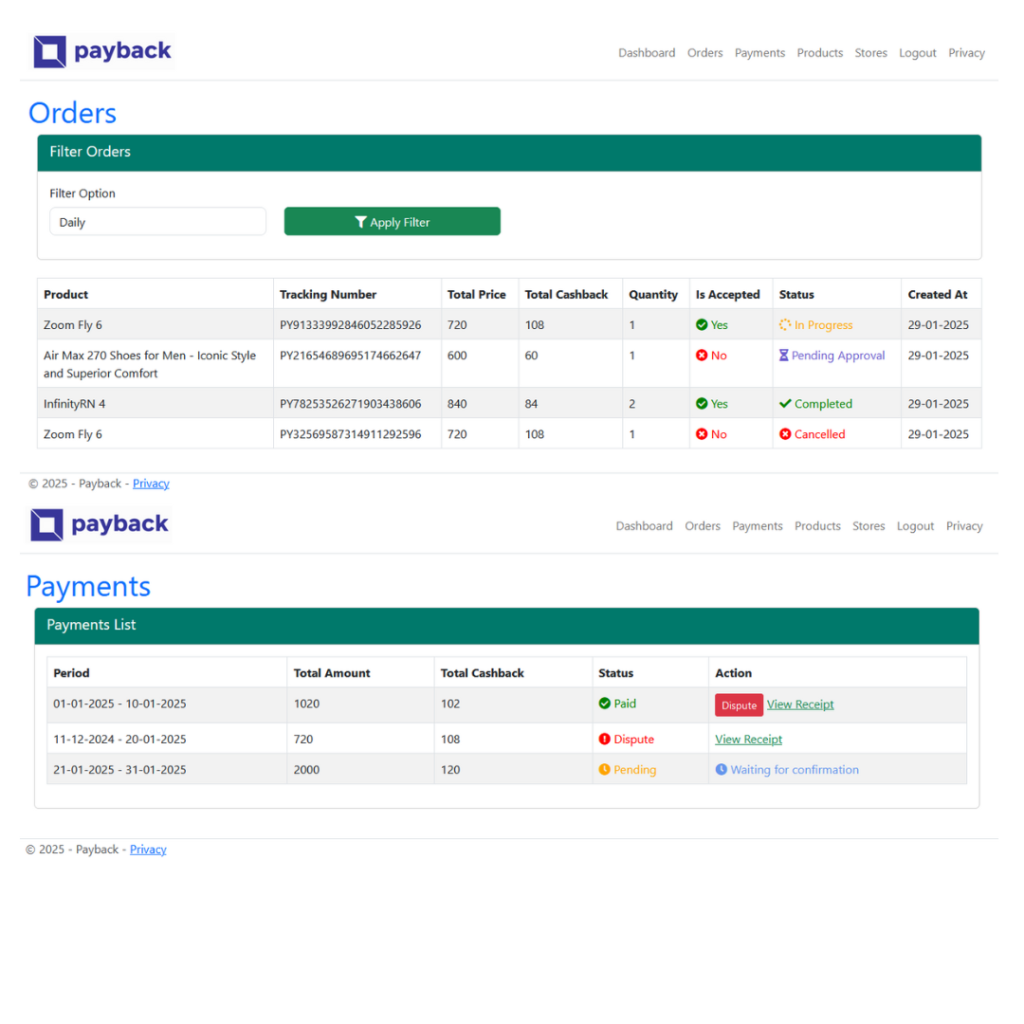Screen dimensions: 1024x1024
Task: Click the red X icon beside Cancelled
Action: coord(785,434)
